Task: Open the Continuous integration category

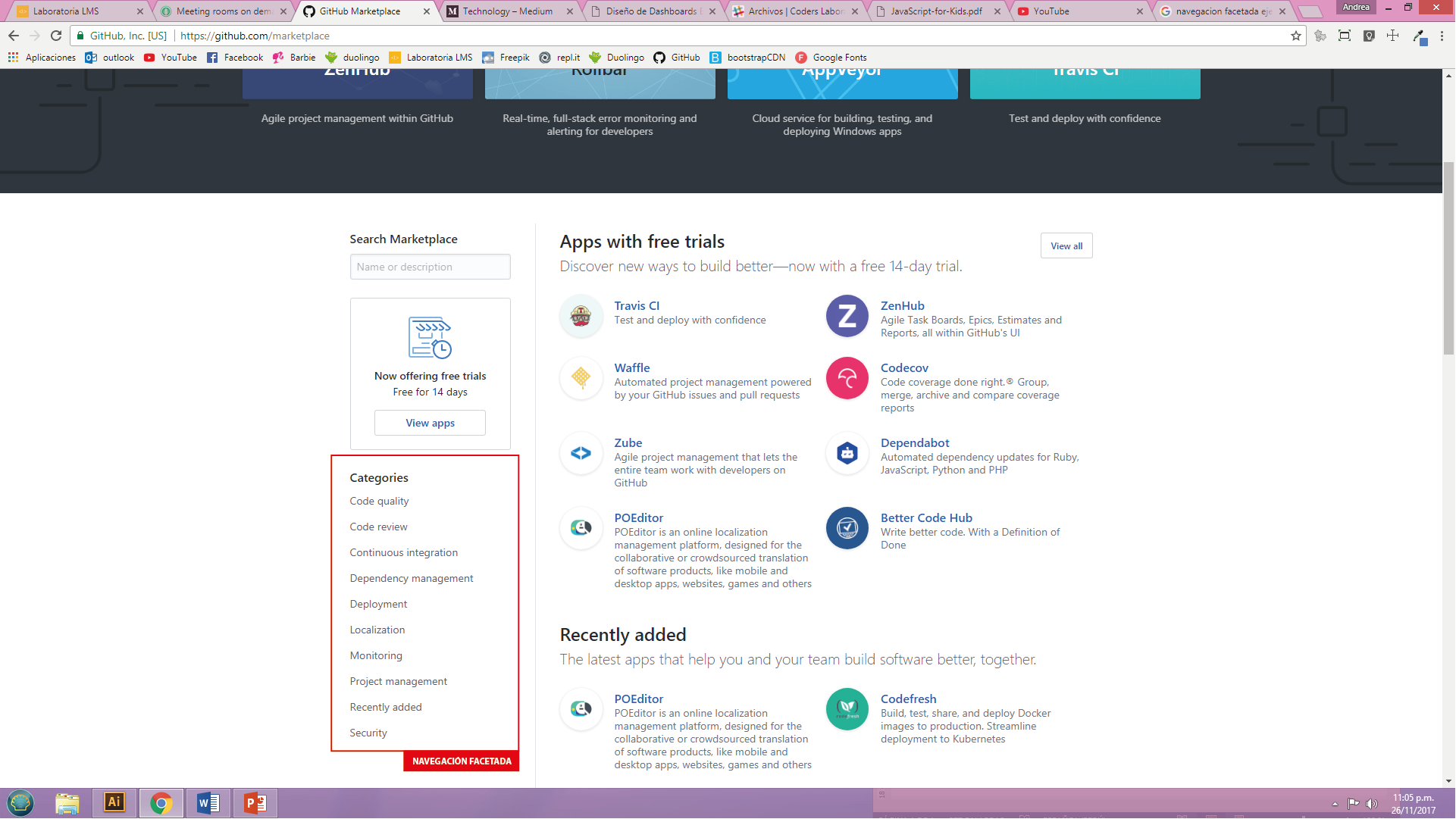Action: (403, 552)
